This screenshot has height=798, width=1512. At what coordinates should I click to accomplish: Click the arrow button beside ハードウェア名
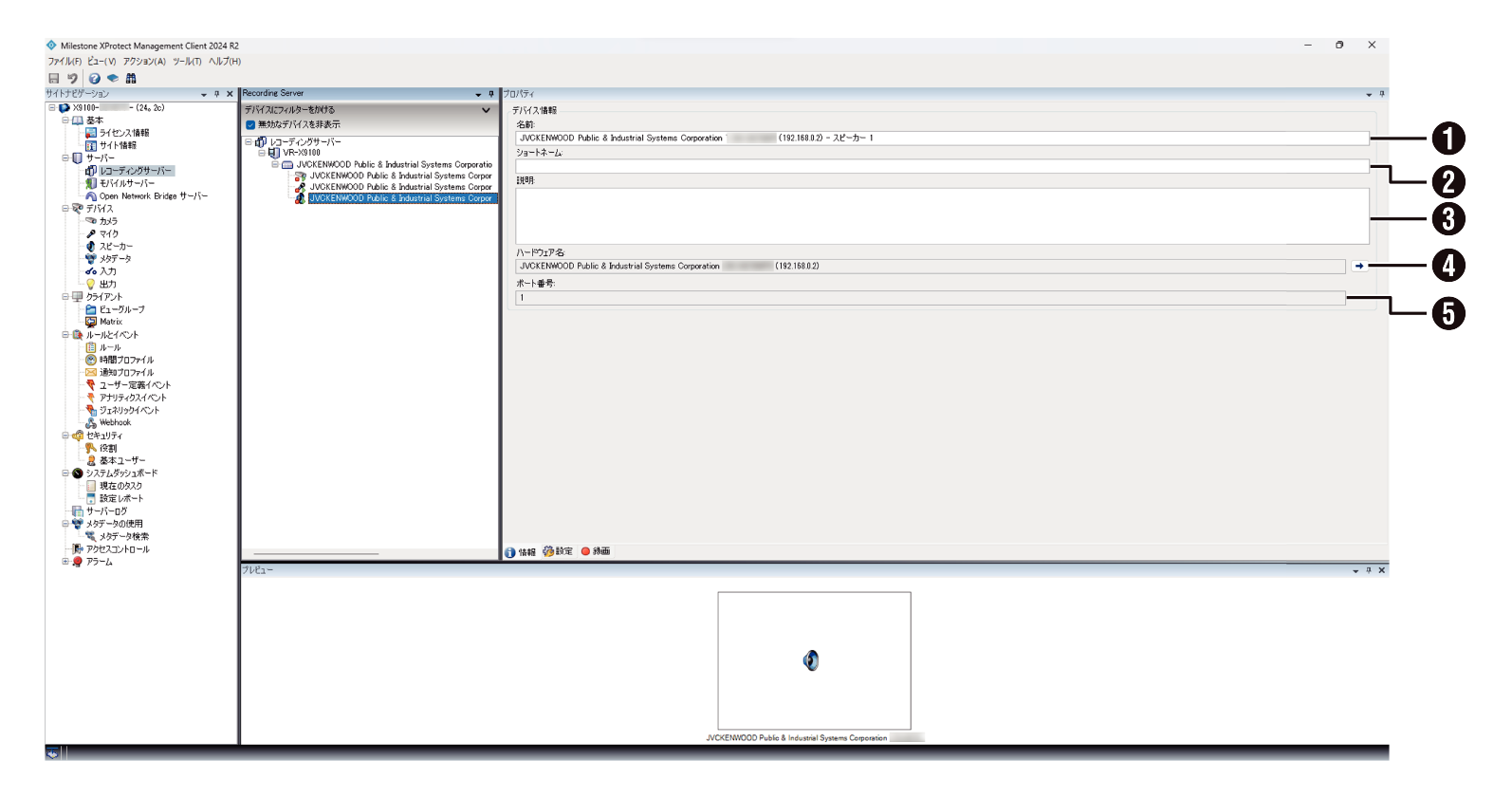click(x=1359, y=267)
